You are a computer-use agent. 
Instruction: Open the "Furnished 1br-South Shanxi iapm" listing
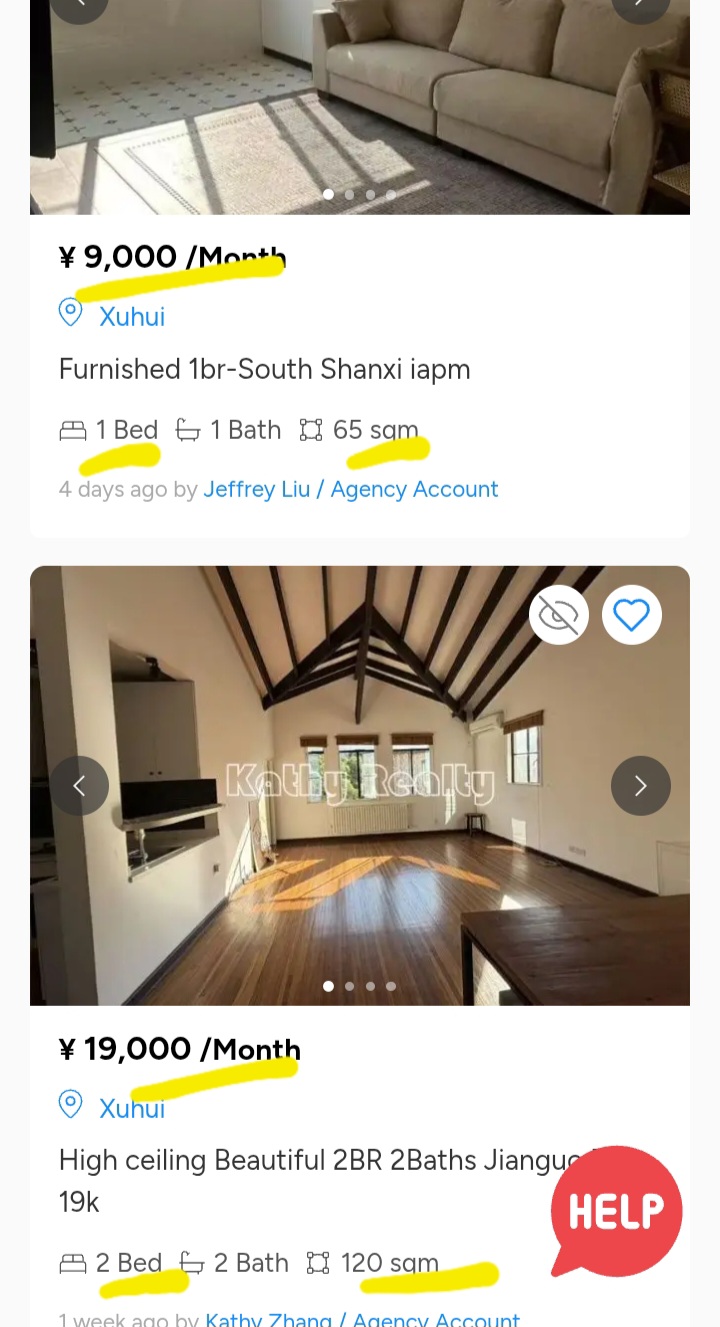point(264,369)
